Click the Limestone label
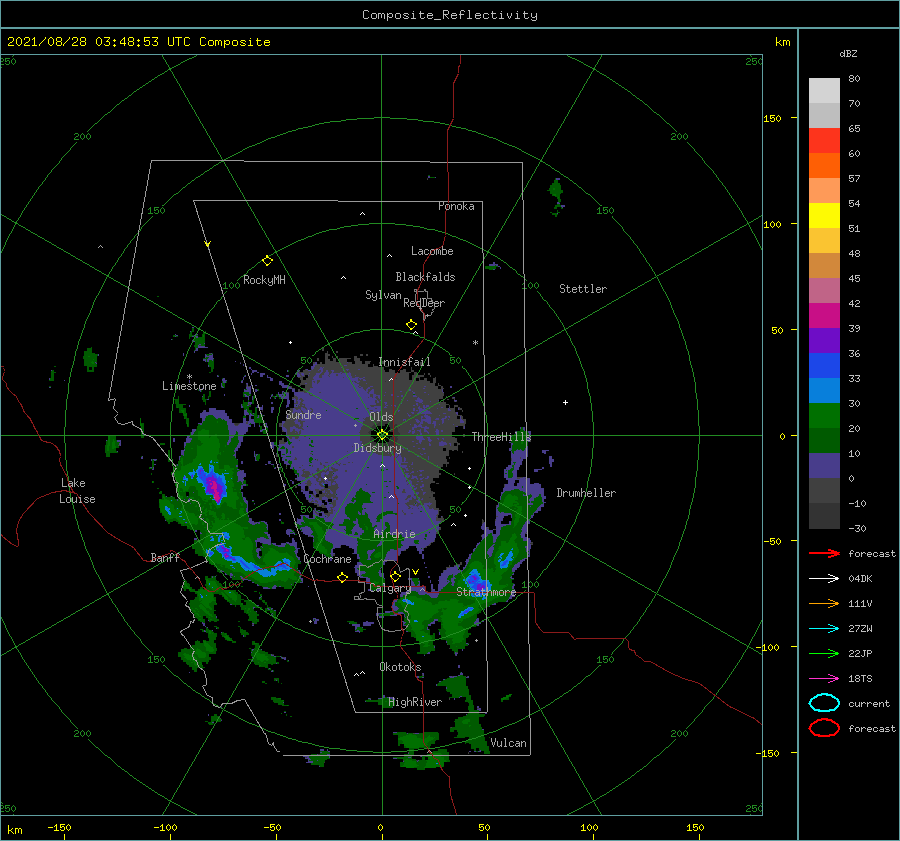Image resolution: width=900 pixels, height=841 pixels. pyautogui.click(x=189, y=386)
